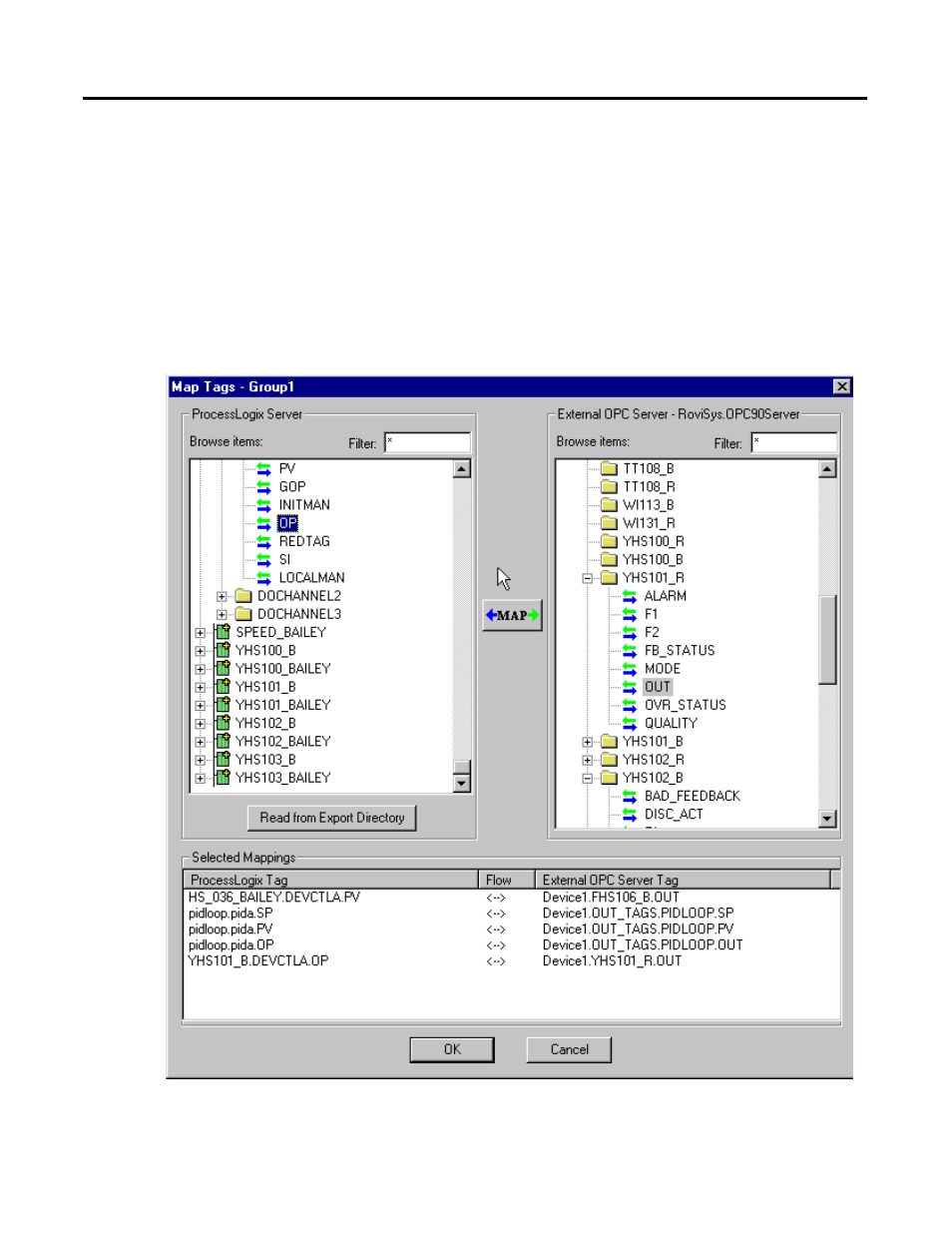Click Read from Export Directory button
Viewport: 952px width, 1233px height.
click(x=331, y=818)
